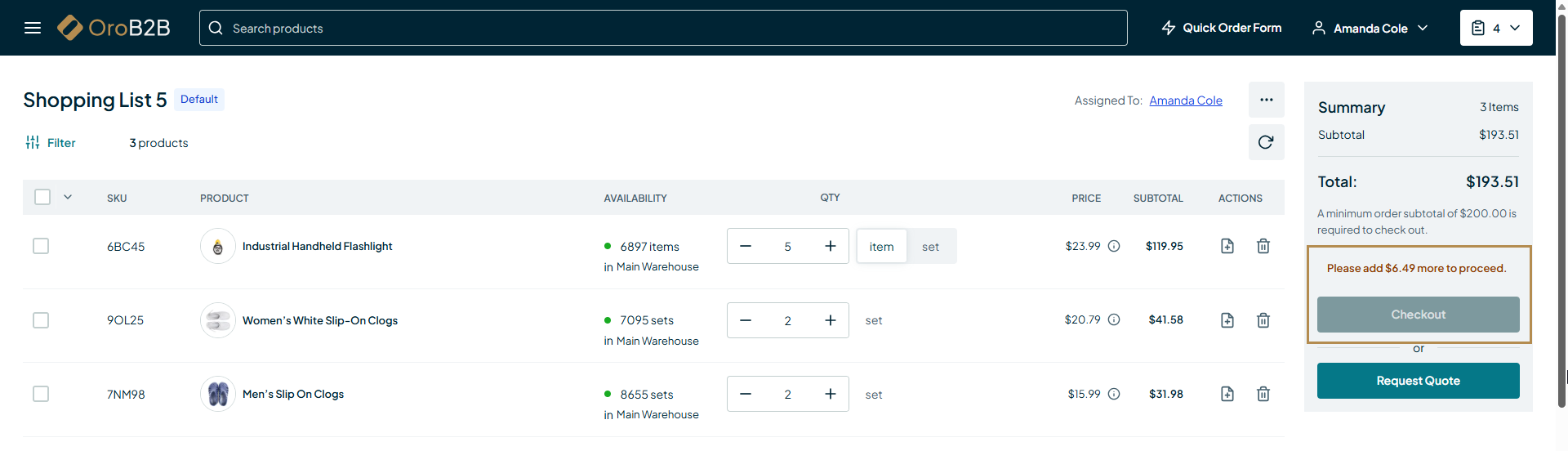
Task: Delete the Industrial Handheld Flashlight row
Action: 1263,246
